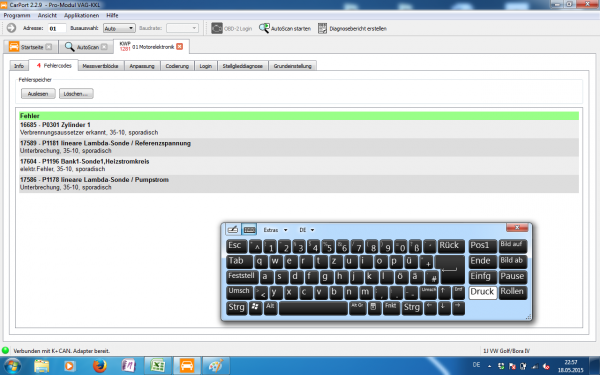Select the handwriting pad icon in keyboard panel
The width and height of the screenshot is (600, 375).
(x=233, y=230)
